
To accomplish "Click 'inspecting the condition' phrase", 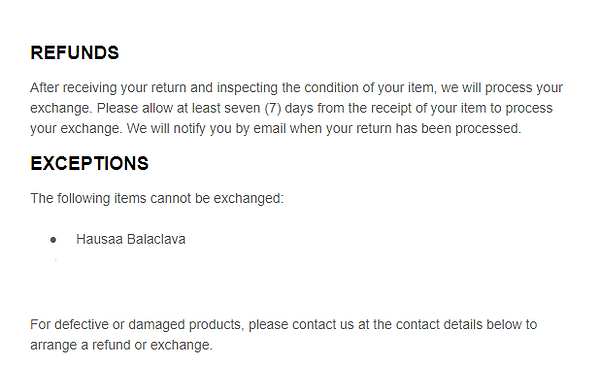I will 288,88.
